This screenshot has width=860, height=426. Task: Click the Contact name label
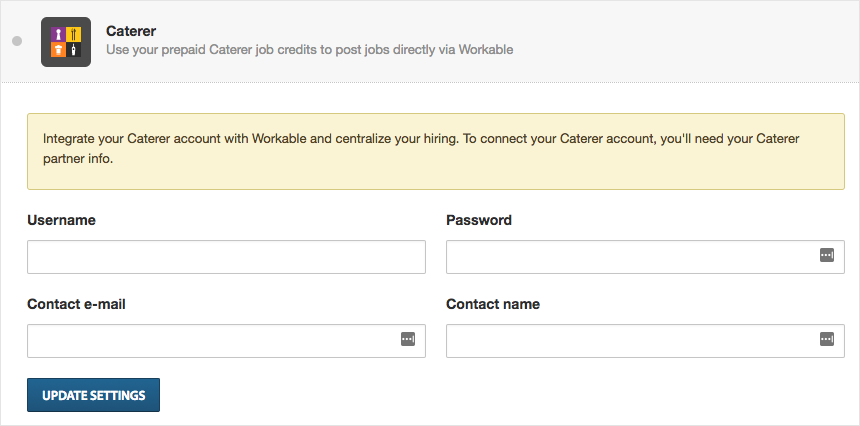[x=493, y=304]
